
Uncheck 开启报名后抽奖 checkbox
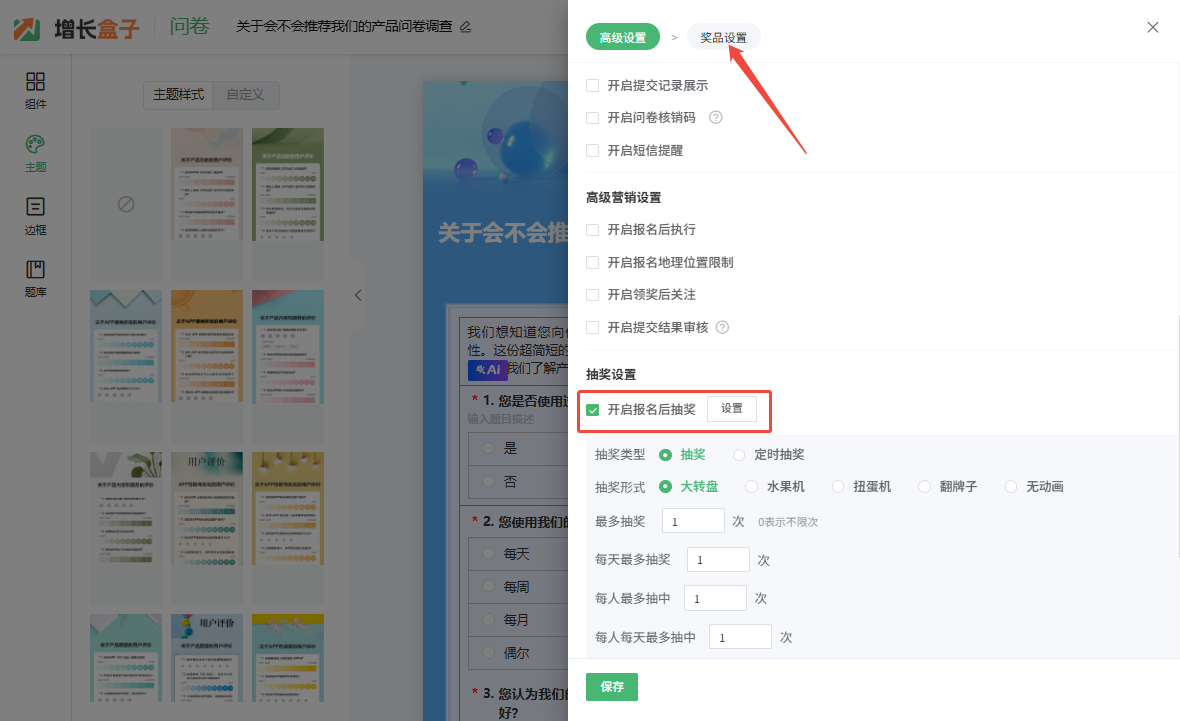593,409
